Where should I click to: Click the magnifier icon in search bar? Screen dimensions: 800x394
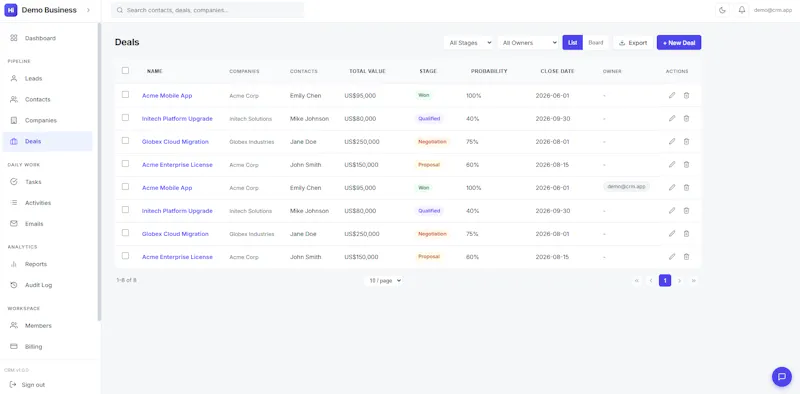click(120, 10)
